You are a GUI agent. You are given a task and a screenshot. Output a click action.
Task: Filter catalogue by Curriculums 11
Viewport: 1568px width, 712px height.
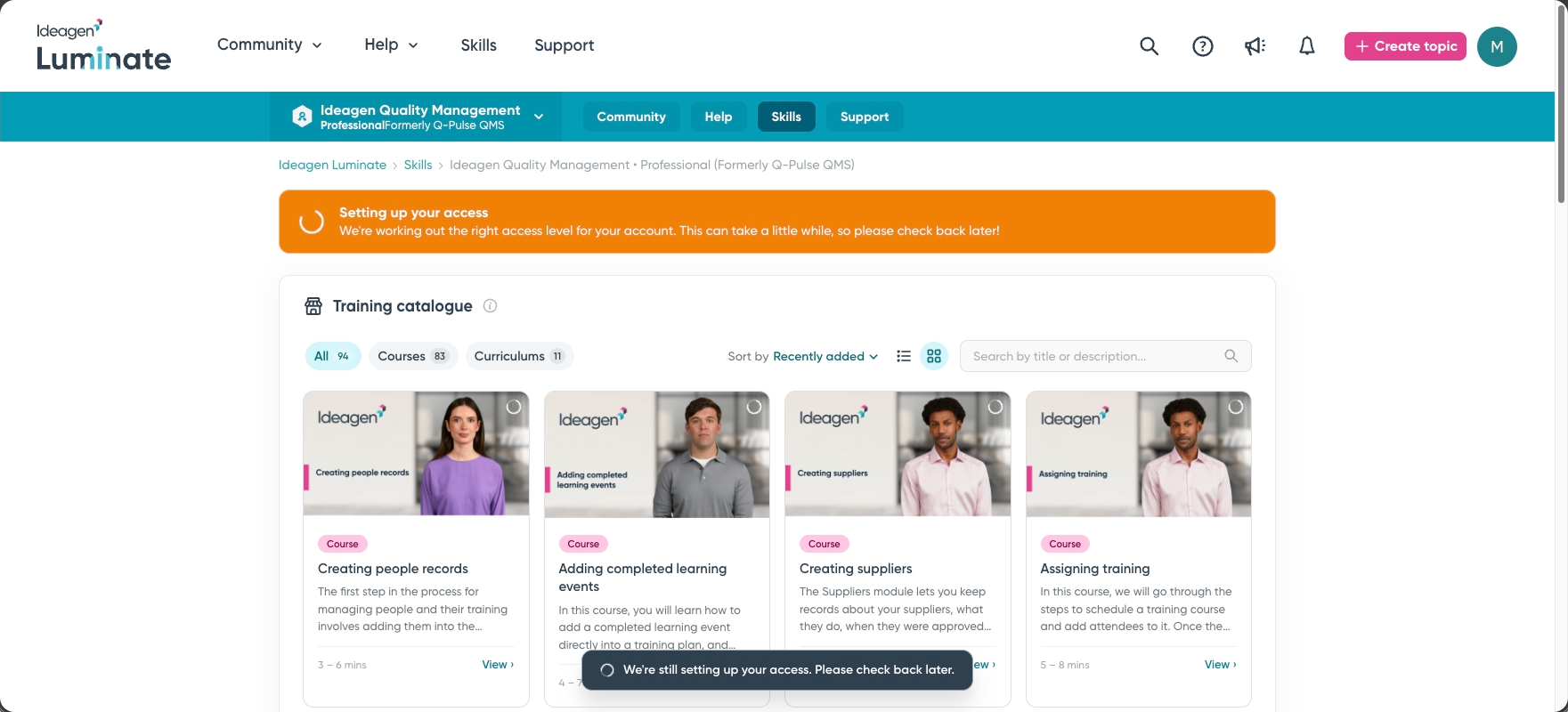519,356
